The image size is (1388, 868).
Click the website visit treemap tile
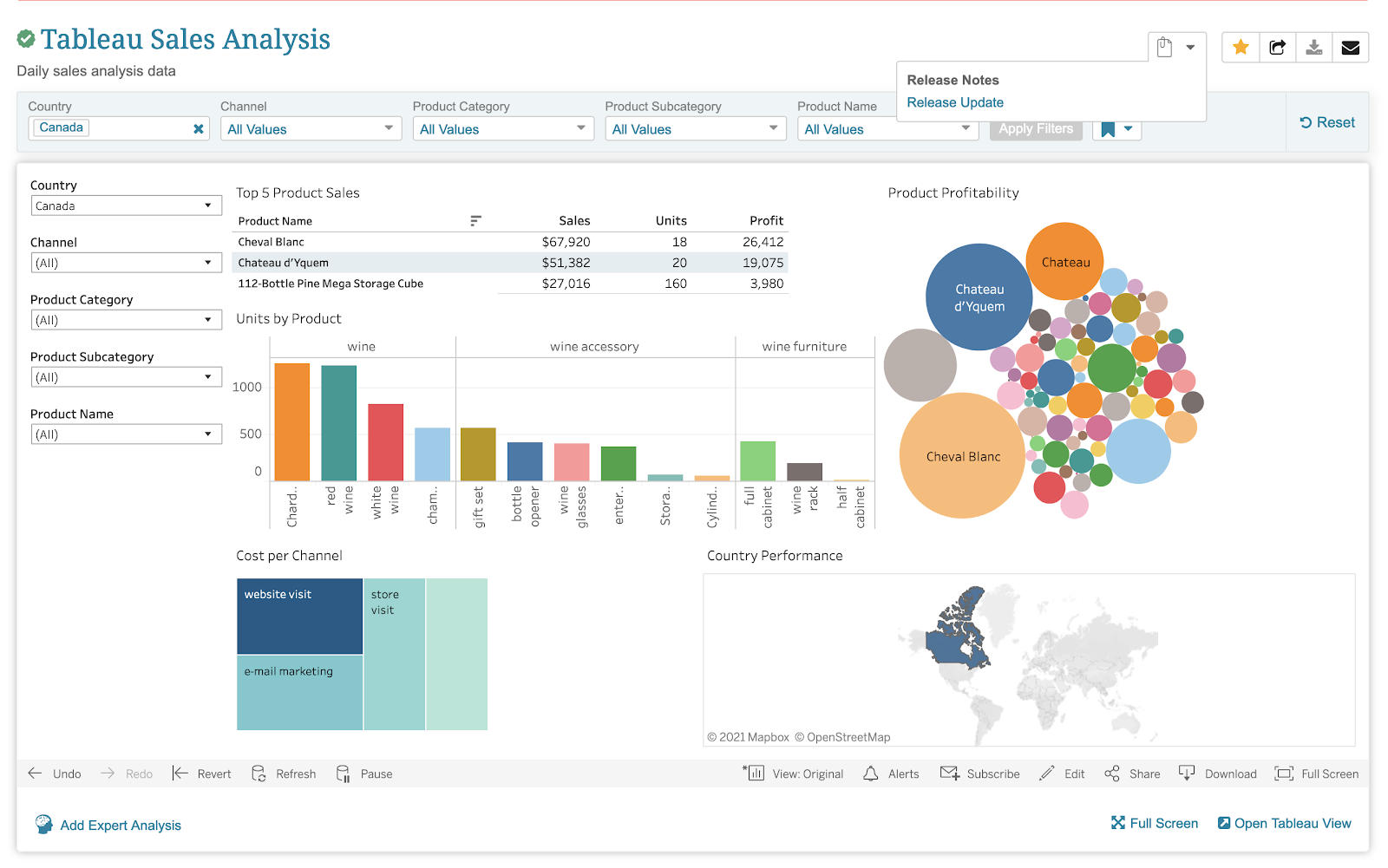300,617
